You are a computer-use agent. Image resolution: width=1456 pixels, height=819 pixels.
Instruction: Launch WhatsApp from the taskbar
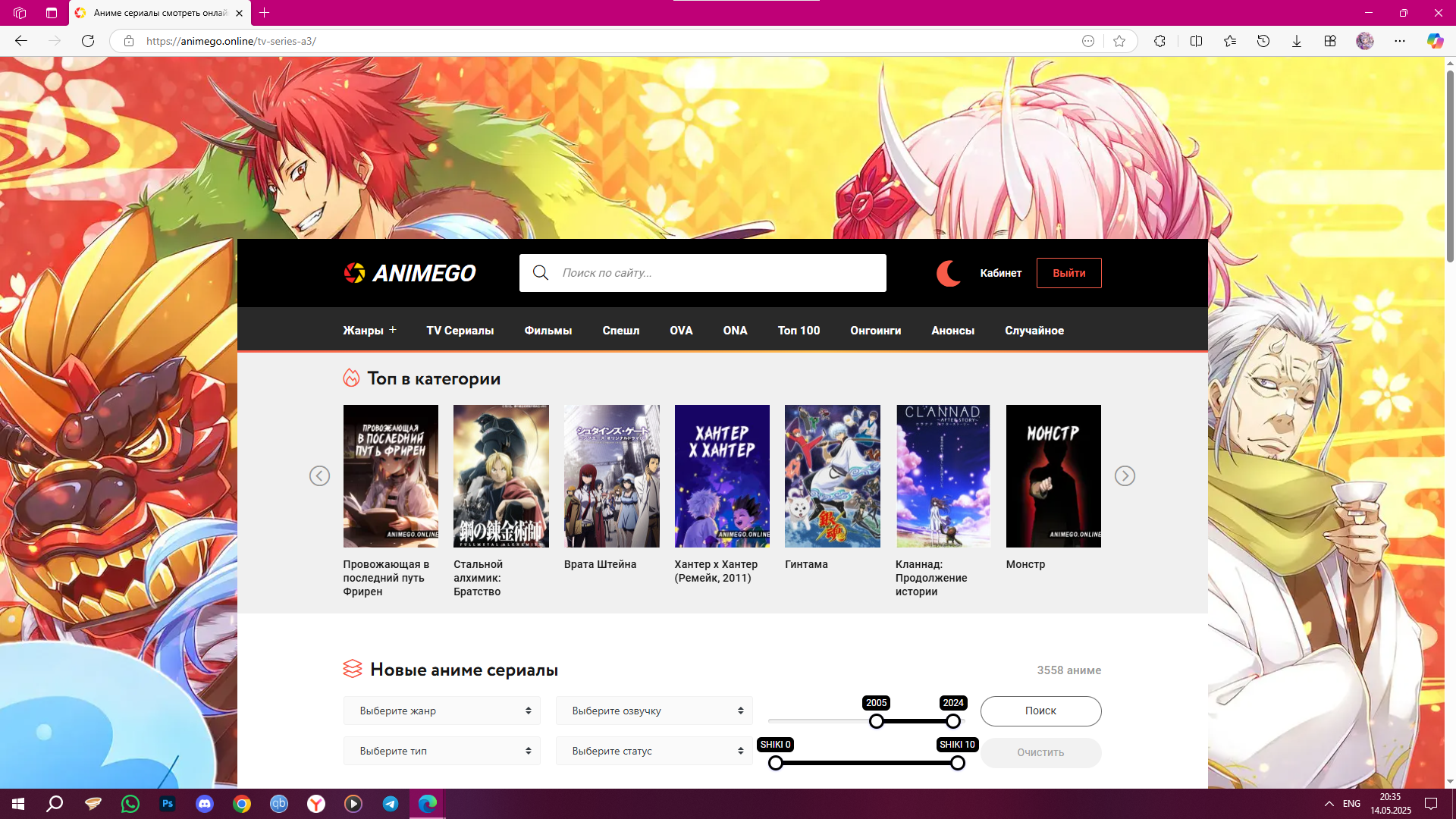pos(130,804)
